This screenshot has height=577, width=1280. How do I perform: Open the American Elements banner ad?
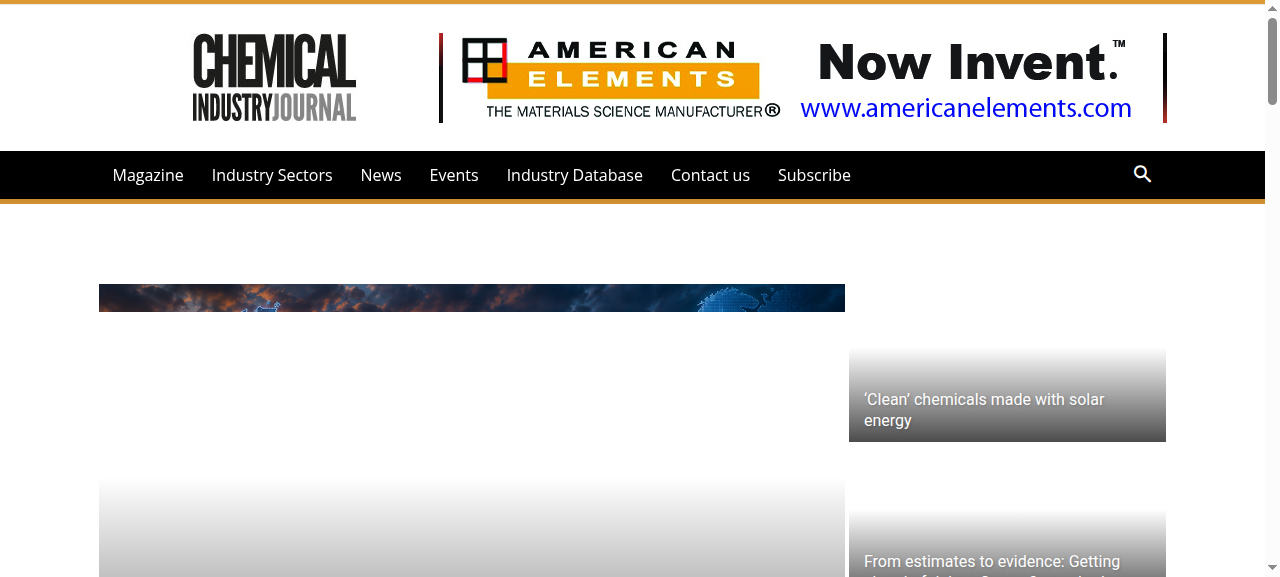(x=803, y=78)
